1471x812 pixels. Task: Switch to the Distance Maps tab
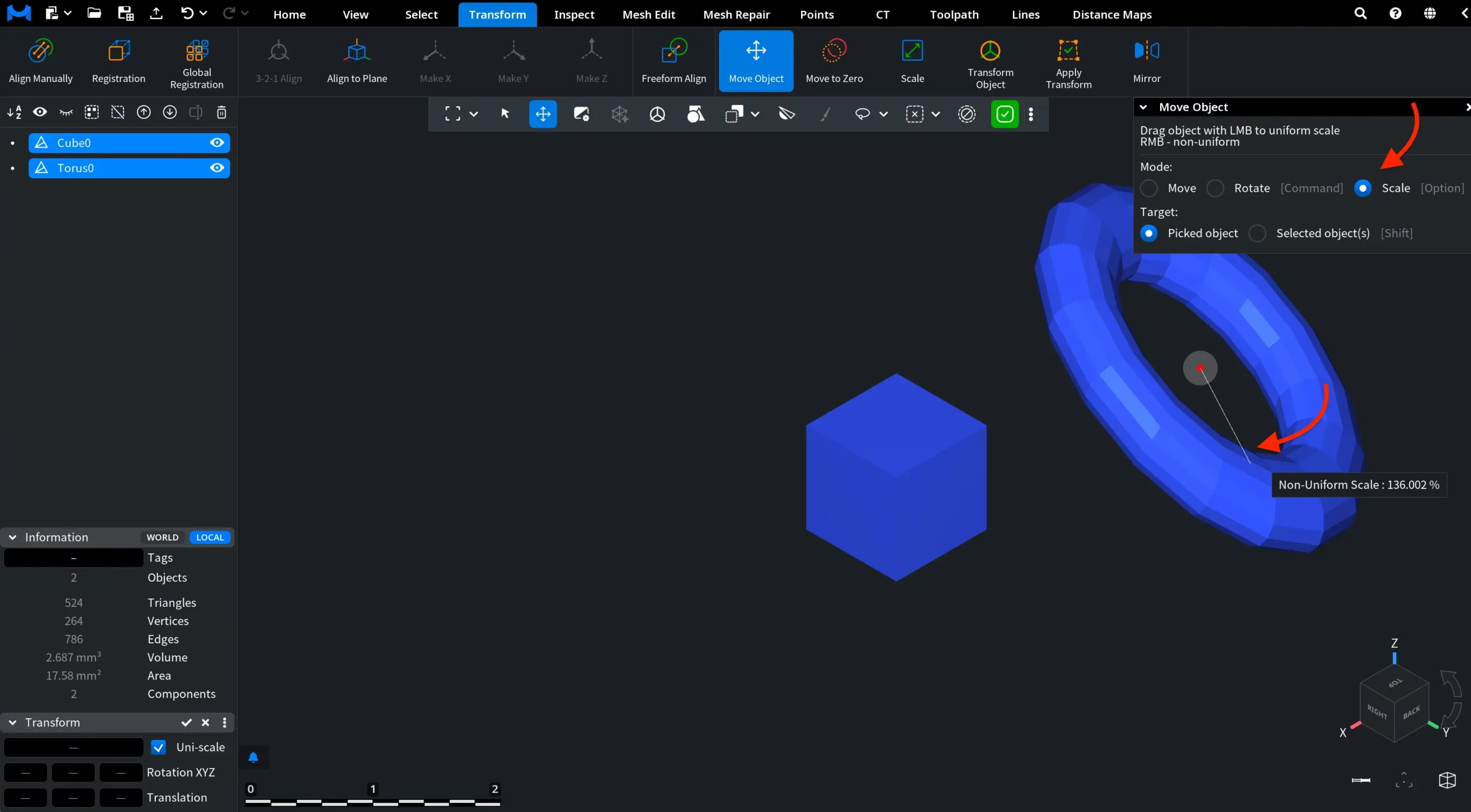click(x=1112, y=14)
